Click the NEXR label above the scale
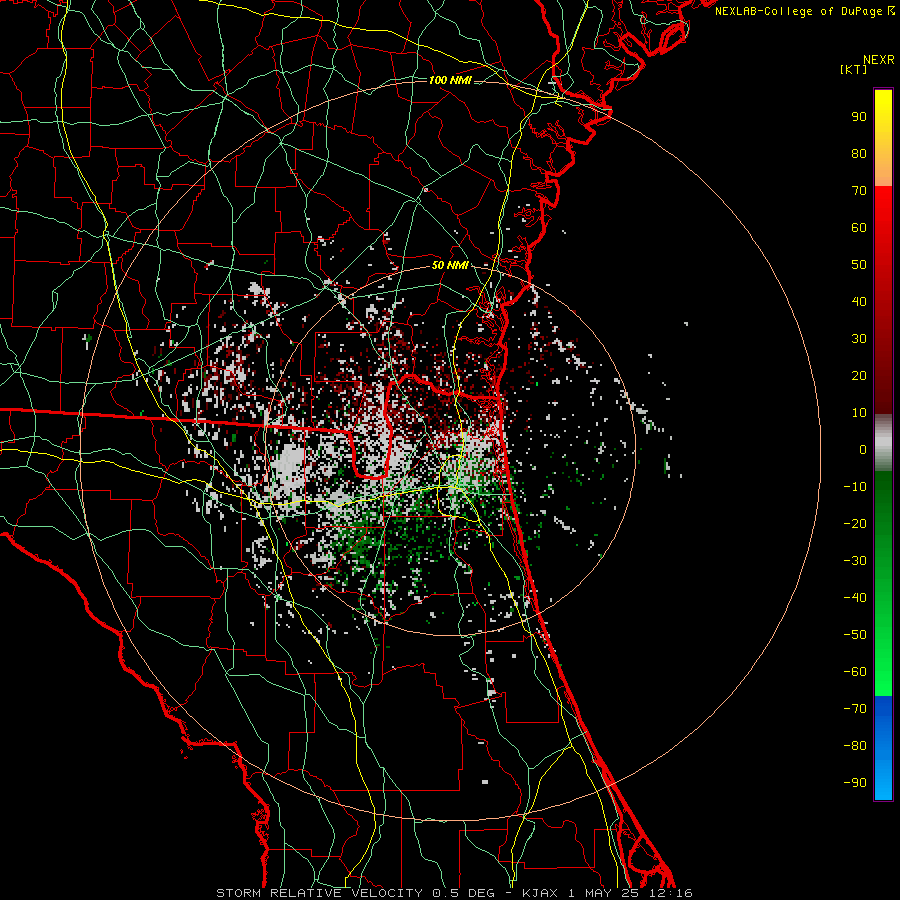Image resolution: width=900 pixels, height=900 pixels. (x=879, y=60)
